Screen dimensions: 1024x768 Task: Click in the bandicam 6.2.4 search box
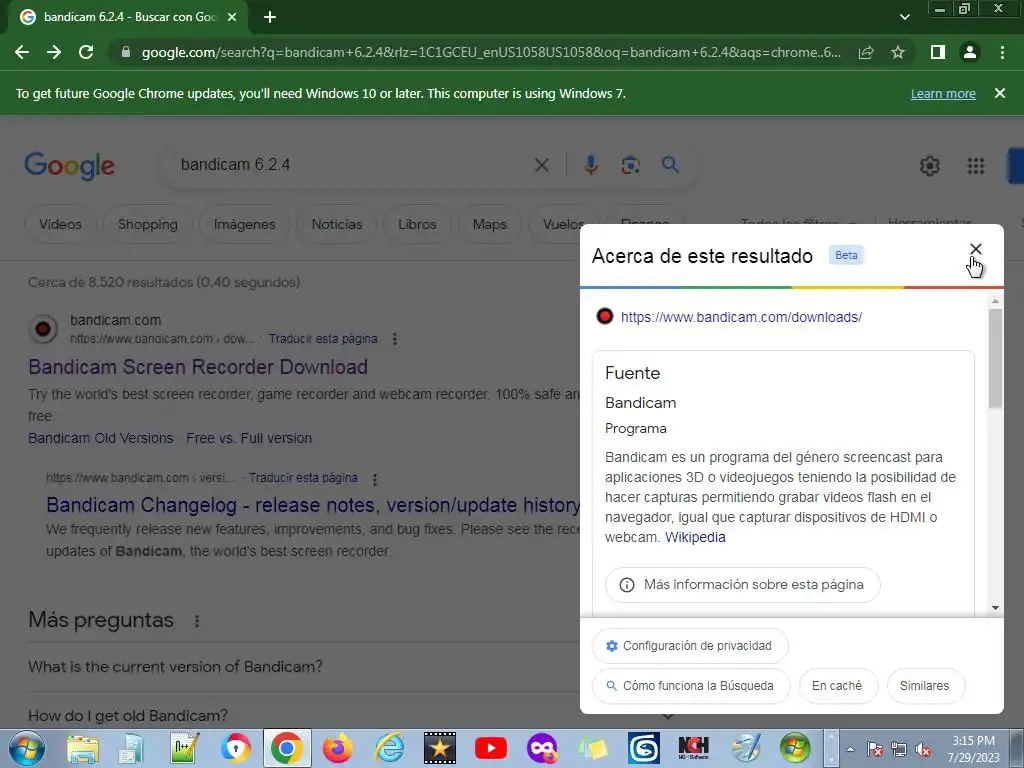click(x=353, y=165)
